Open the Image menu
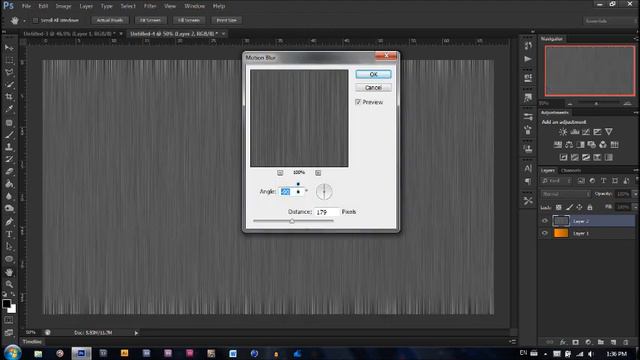This screenshot has height=360, width=640. click(63, 6)
